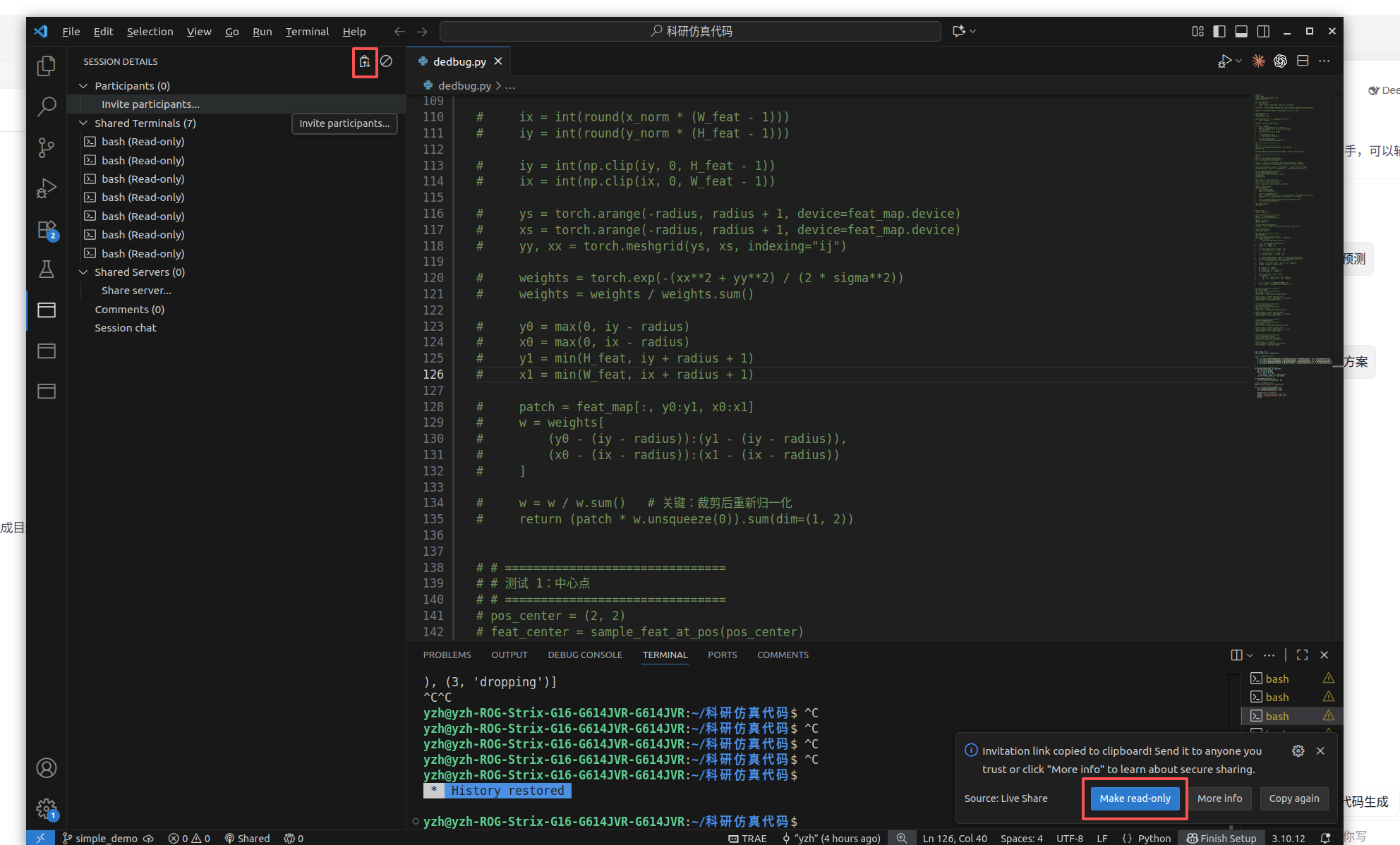Screen dimensions: 1400x845
Task: Open Source Control view
Action: pyautogui.click(x=47, y=147)
